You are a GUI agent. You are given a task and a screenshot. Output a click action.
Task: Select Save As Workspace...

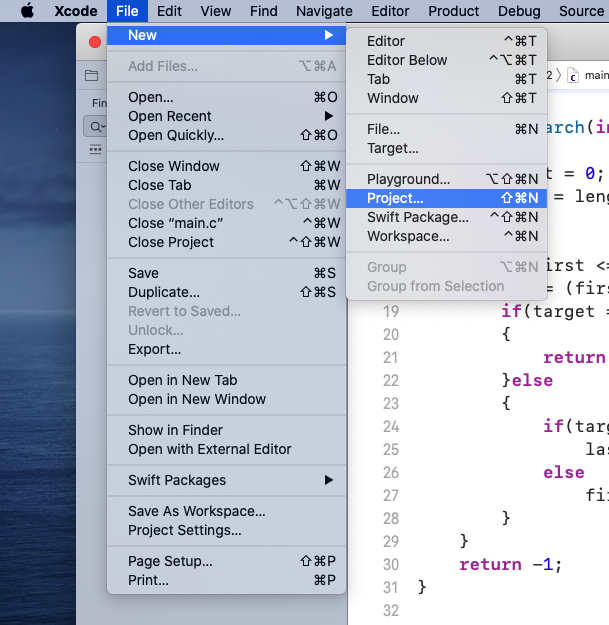coord(226,511)
